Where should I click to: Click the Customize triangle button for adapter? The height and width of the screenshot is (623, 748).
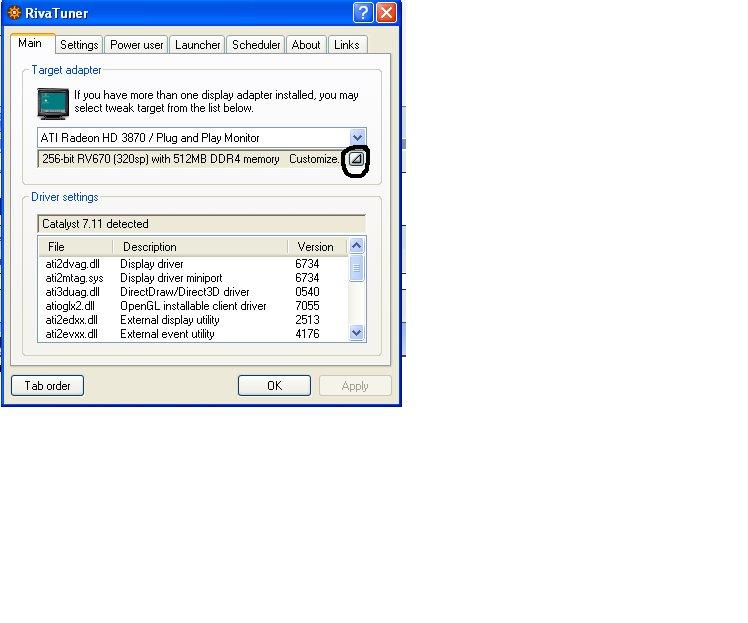(x=356, y=159)
